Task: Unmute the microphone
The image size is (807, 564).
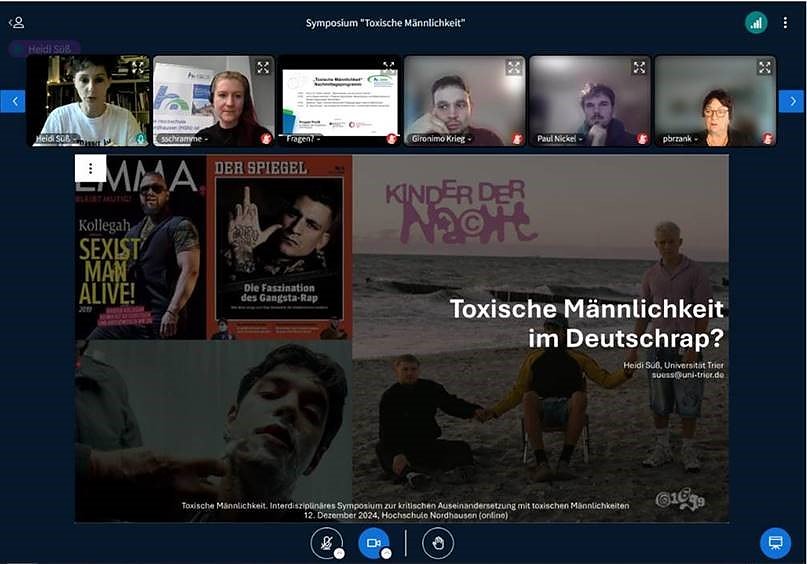Action: tap(325, 542)
